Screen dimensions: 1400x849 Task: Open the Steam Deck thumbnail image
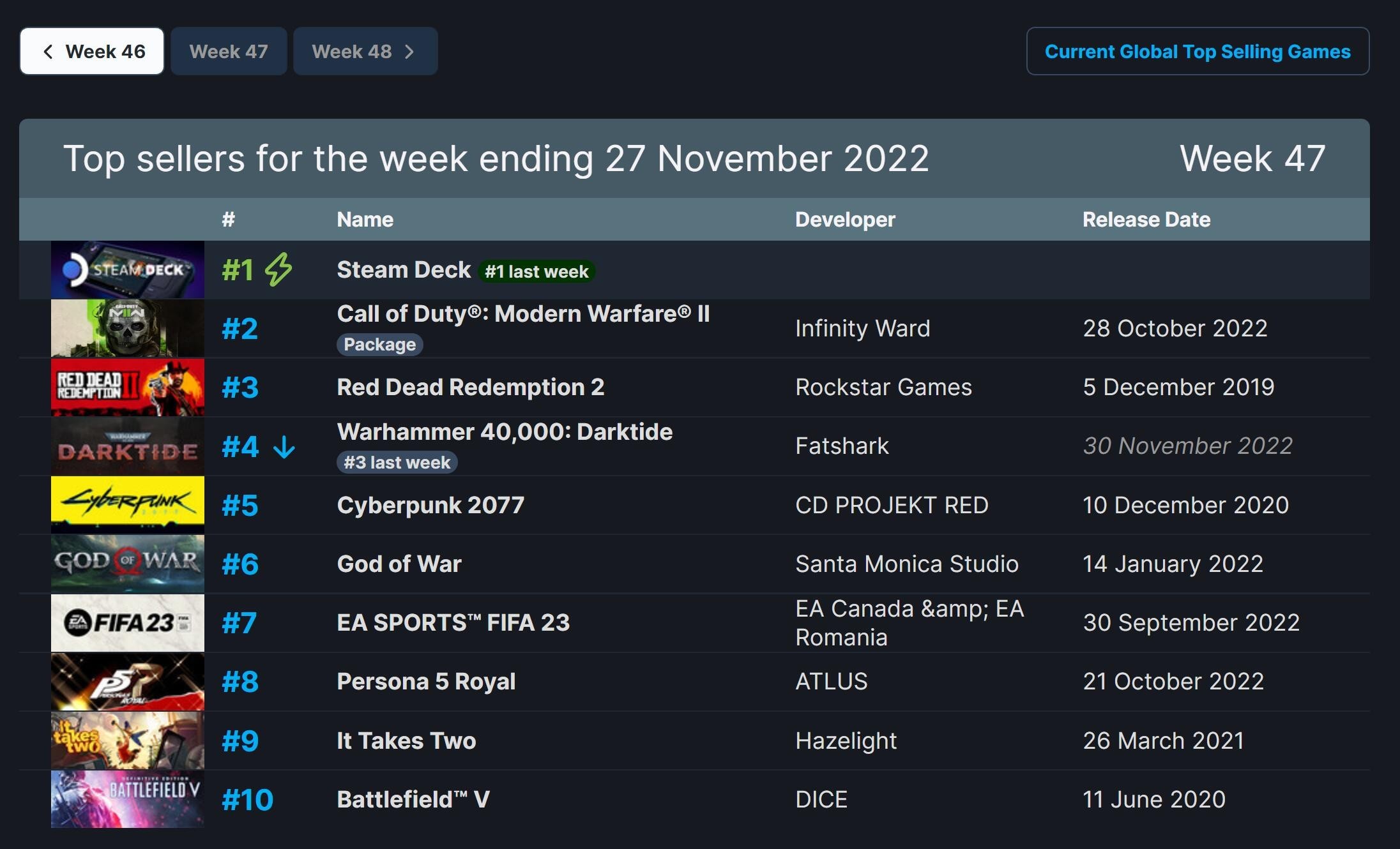128,269
